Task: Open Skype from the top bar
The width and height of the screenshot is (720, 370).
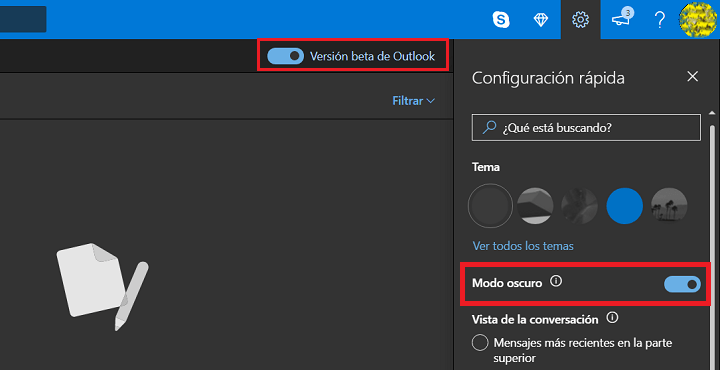Action: pyautogui.click(x=501, y=20)
